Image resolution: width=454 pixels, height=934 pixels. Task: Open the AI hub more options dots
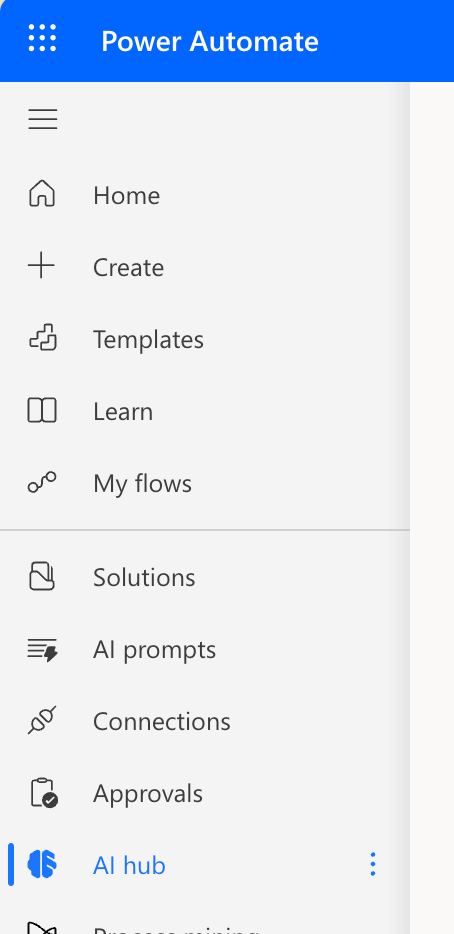click(372, 864)
